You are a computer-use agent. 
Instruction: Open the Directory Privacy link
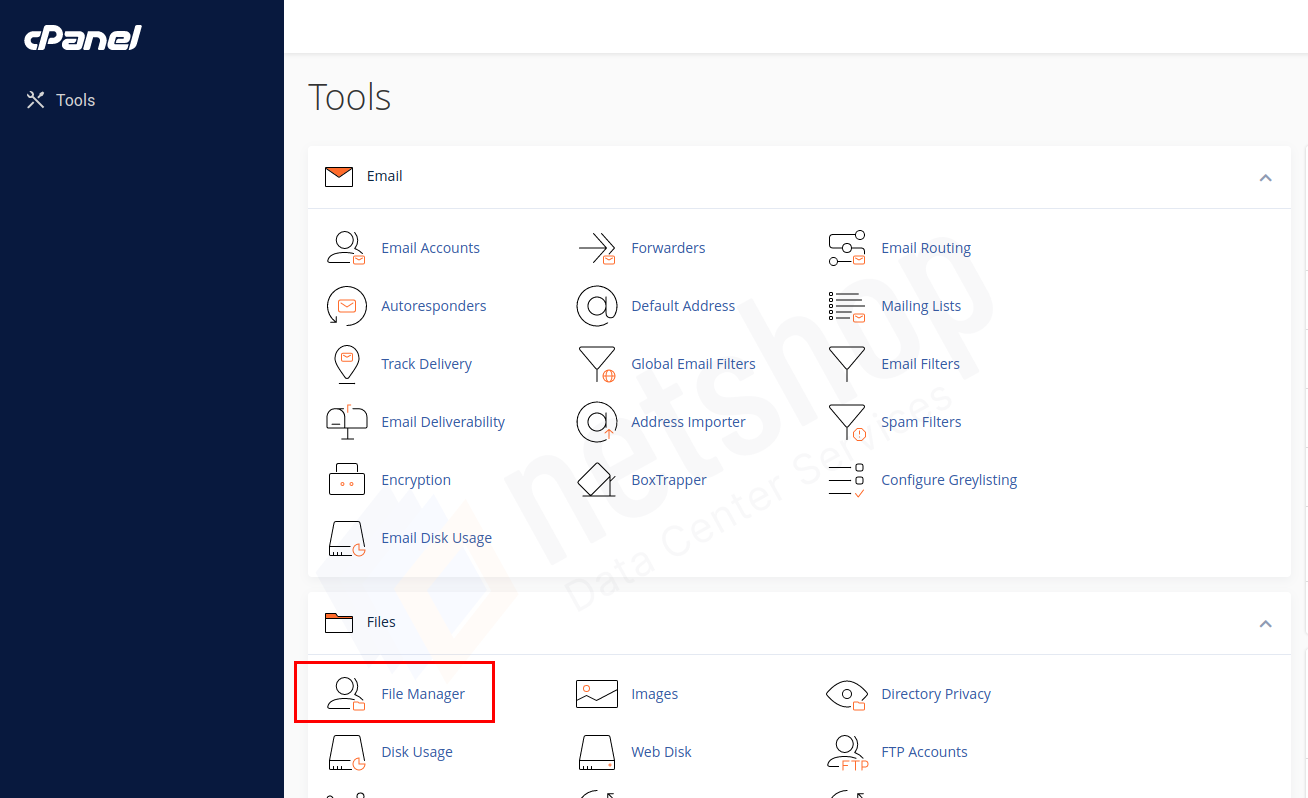click(936, 694)
